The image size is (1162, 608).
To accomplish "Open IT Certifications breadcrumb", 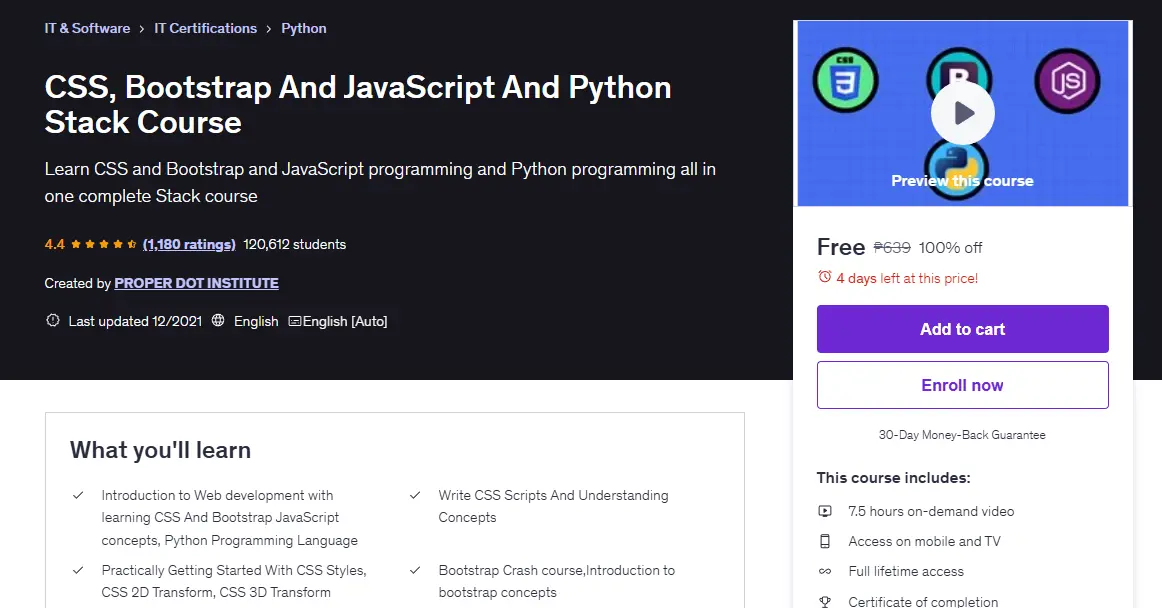I will pyautogui.click(x=205, y=28).
